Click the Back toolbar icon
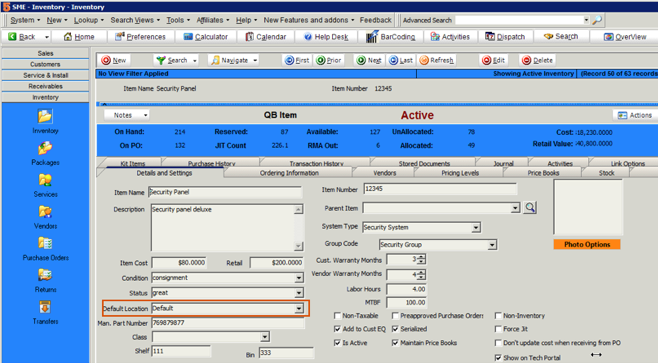Image resolution: width=658 pixels, height=363 pixels. point(13,37)
